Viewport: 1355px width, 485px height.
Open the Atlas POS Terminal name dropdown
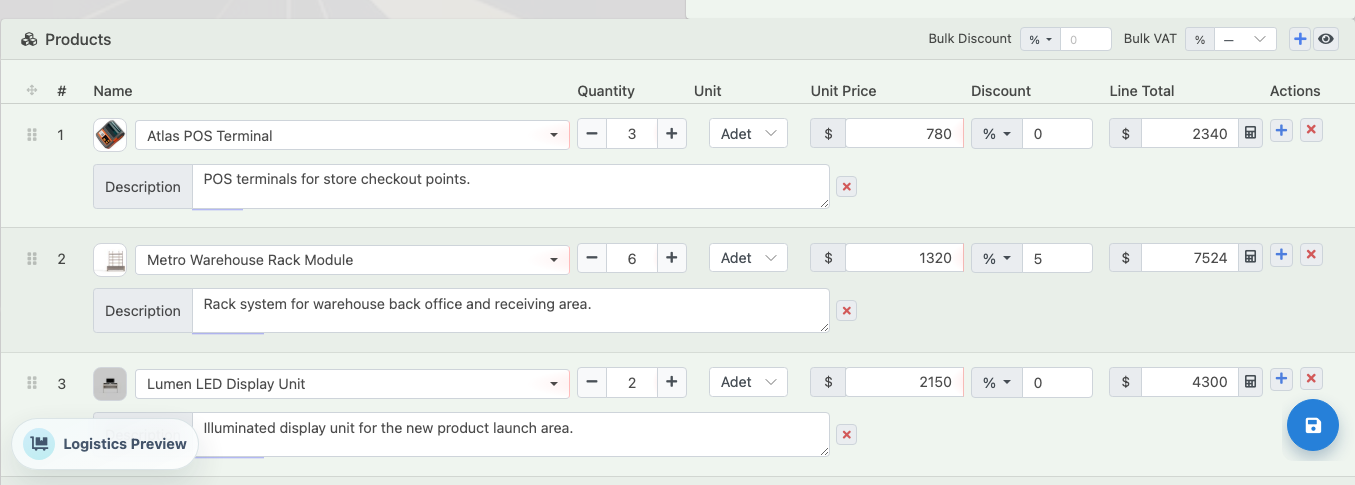352,135
